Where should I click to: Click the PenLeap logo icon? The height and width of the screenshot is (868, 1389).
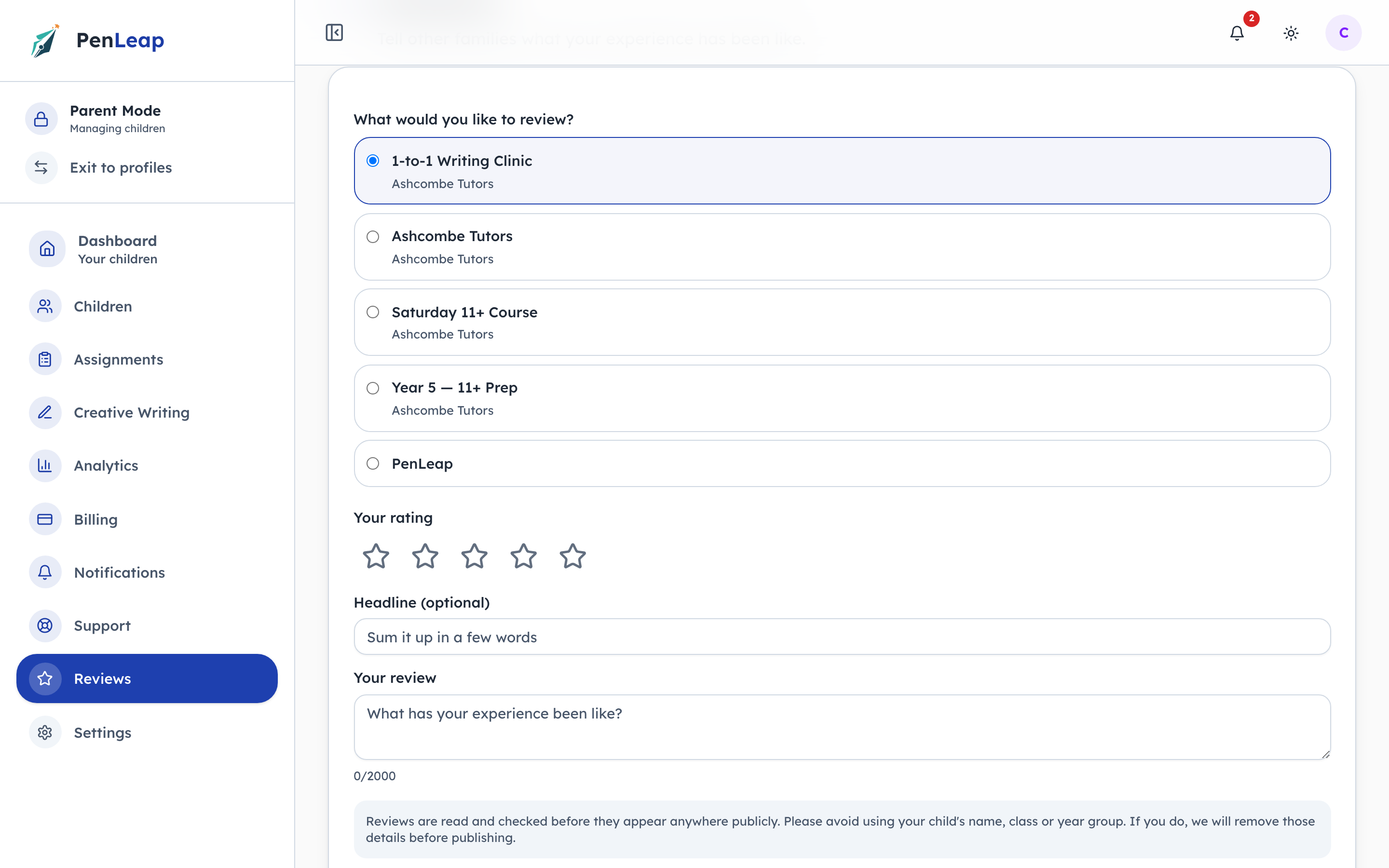[45, 40]
